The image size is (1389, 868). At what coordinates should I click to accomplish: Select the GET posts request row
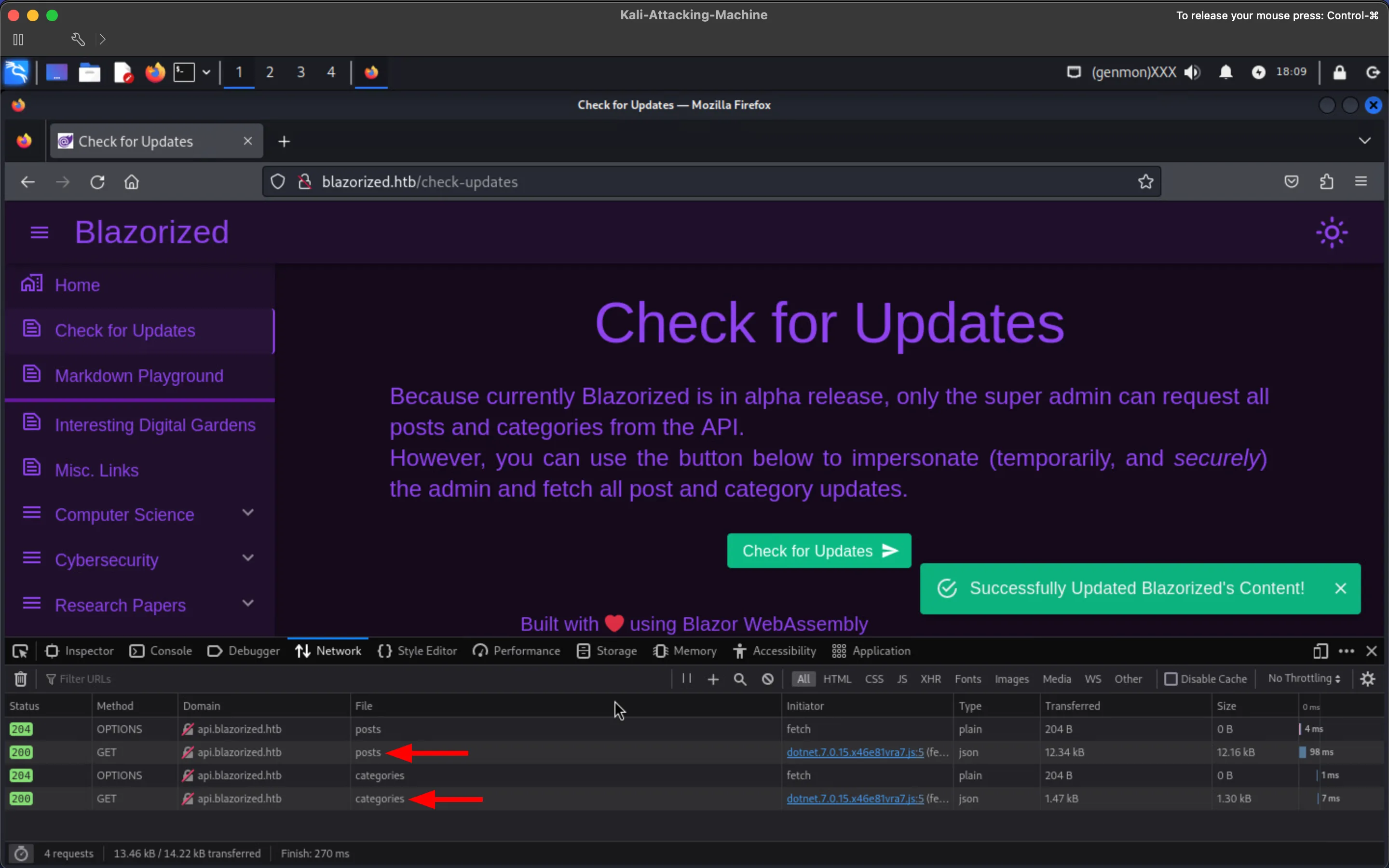(694, 752)
